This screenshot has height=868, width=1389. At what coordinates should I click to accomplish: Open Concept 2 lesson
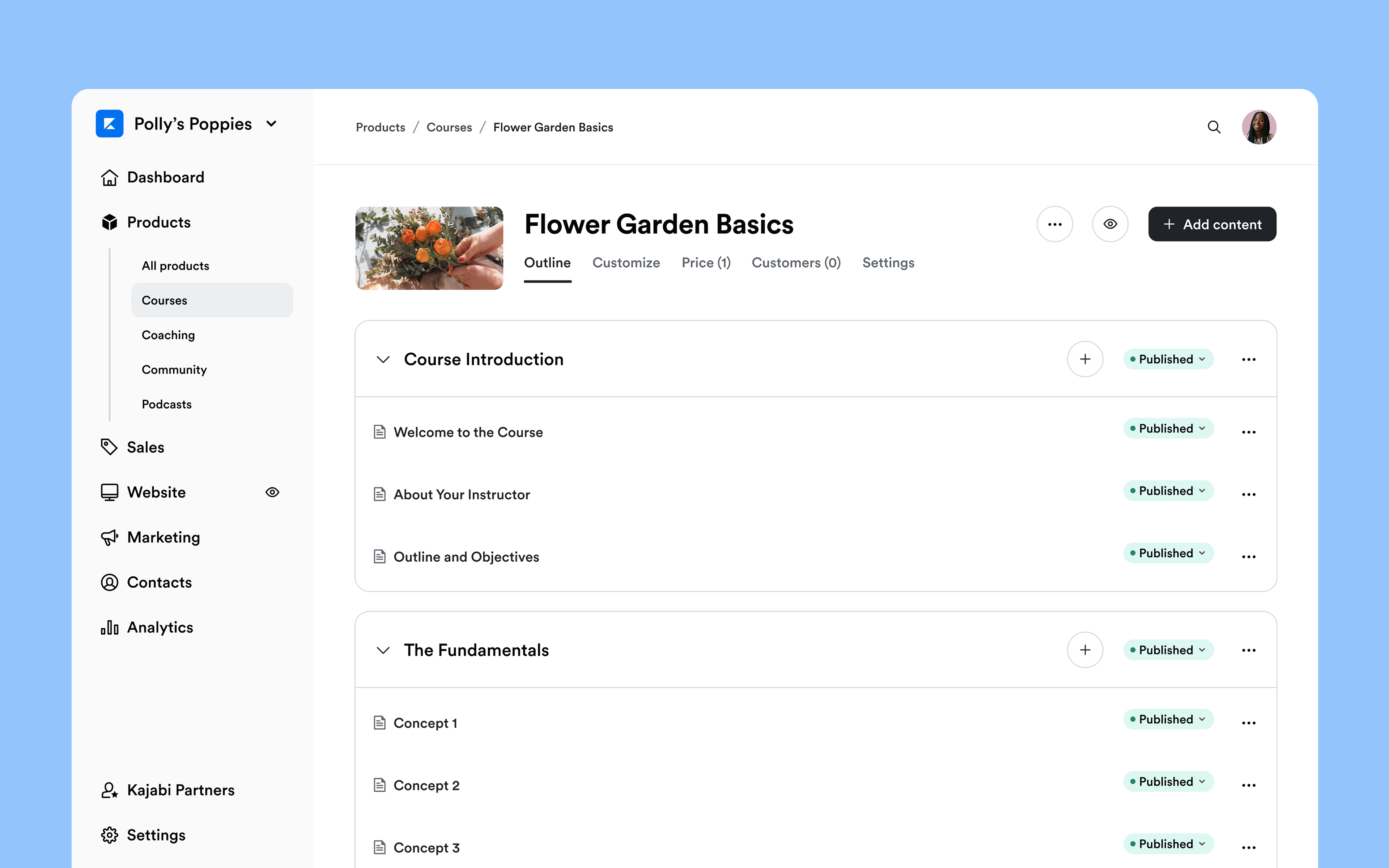427,785
